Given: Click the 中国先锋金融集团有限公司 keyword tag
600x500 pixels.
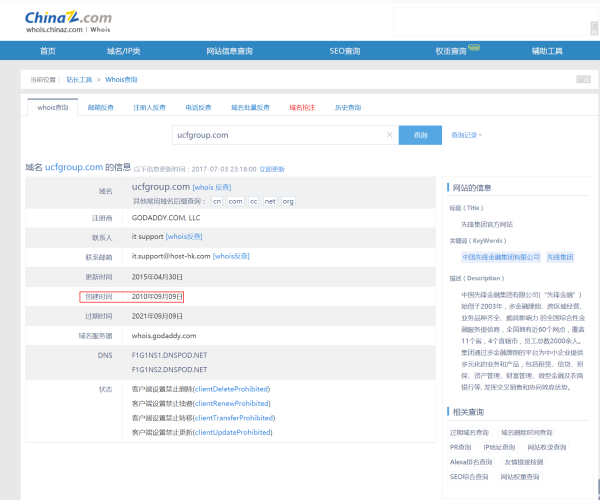Looking at the screenshot, I should [501, 257].
